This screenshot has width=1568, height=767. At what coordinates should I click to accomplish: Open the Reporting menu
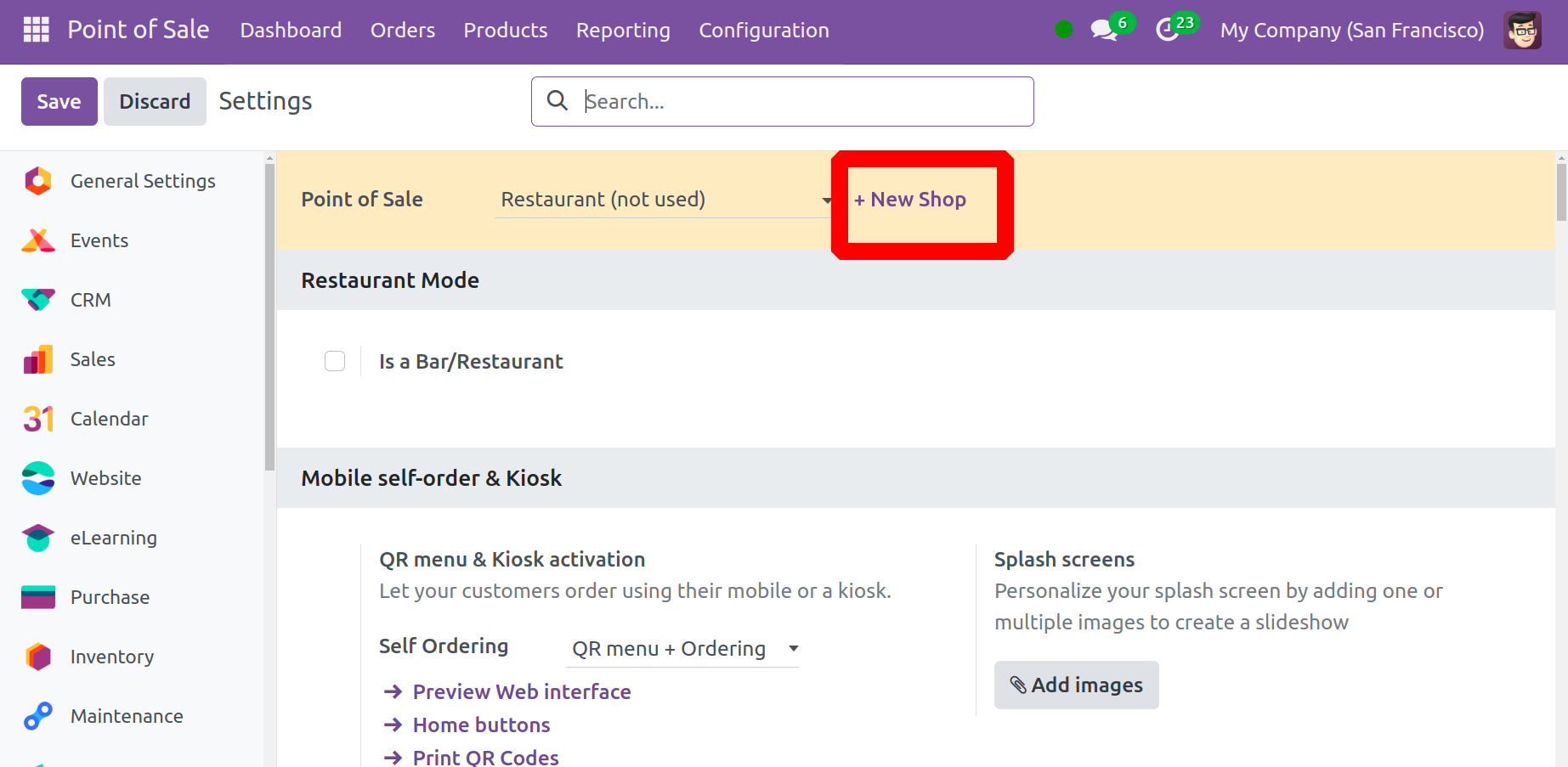(623, 31)
